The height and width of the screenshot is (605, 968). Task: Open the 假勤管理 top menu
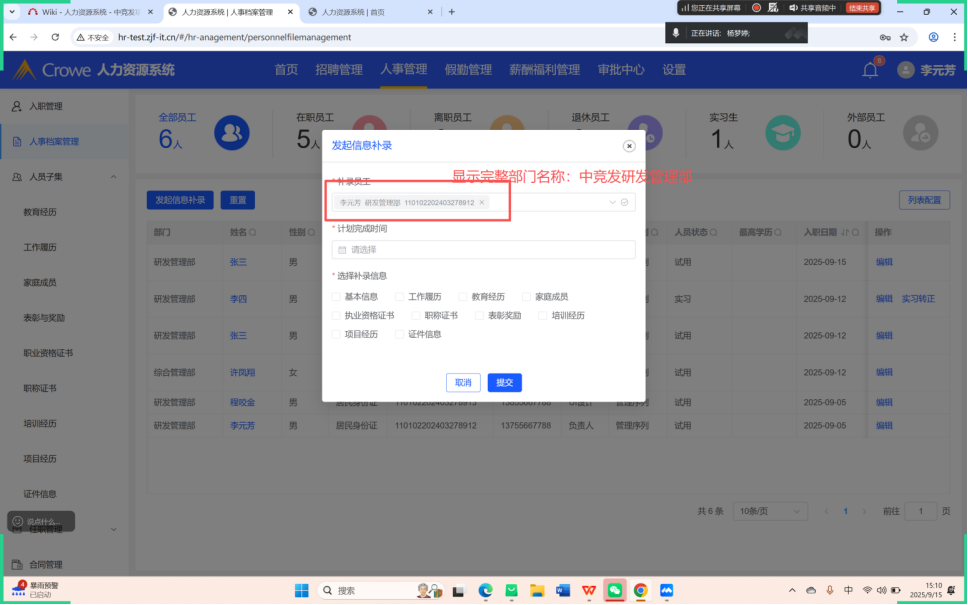point(468,70)
